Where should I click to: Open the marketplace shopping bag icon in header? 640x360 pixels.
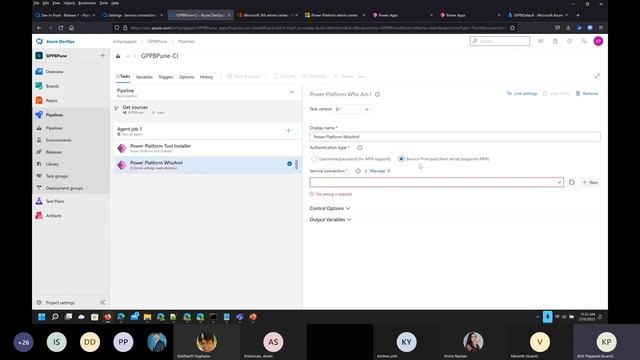coord(555,41)
